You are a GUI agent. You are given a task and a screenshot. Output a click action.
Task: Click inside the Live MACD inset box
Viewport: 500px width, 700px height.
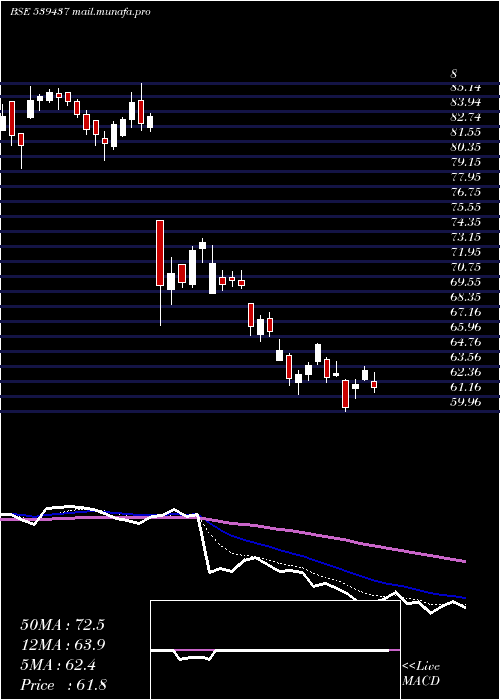pyautogui.click(x=275, y=650)
